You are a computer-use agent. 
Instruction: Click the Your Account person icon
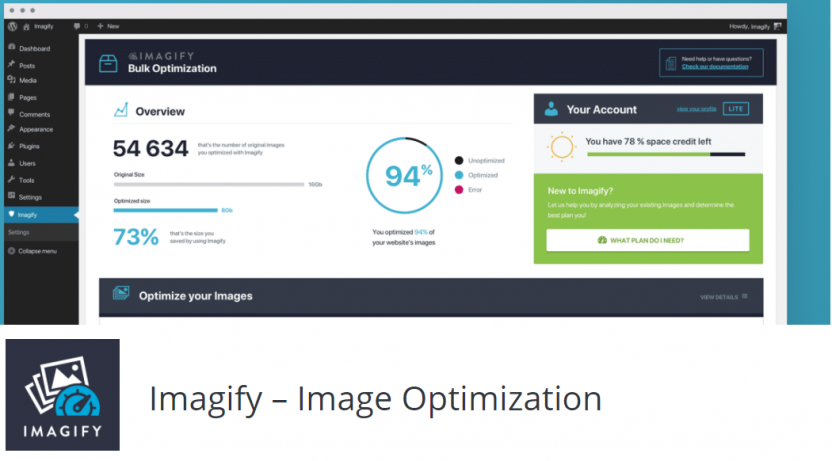[x=551, y=109]
